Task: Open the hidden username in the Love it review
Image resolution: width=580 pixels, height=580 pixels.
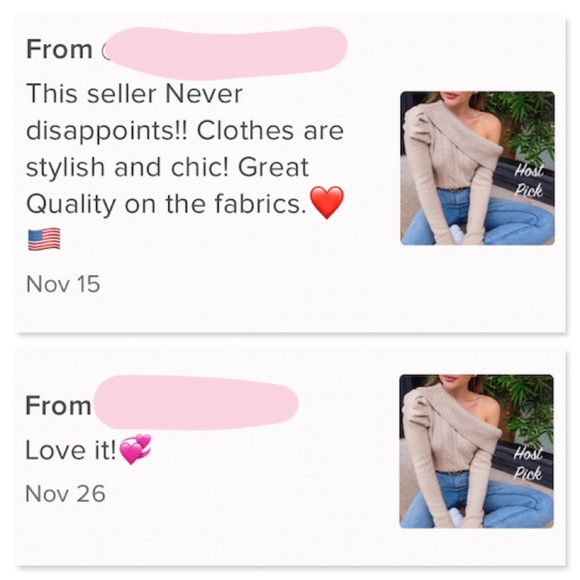Action: point(196,402)
